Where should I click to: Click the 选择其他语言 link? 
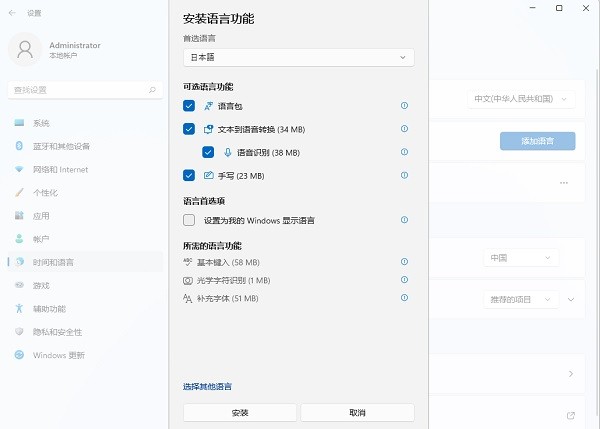tap(207, 387)
